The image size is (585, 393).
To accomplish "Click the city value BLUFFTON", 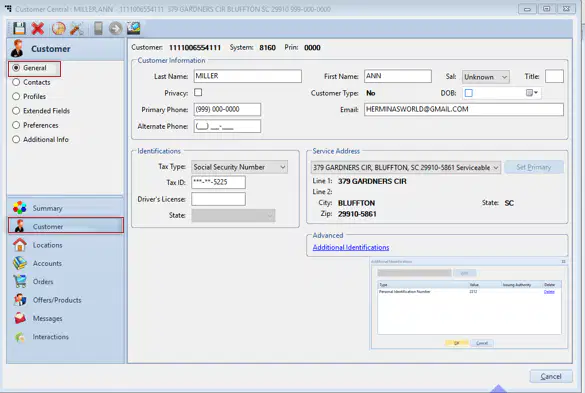I will (356, 203).
